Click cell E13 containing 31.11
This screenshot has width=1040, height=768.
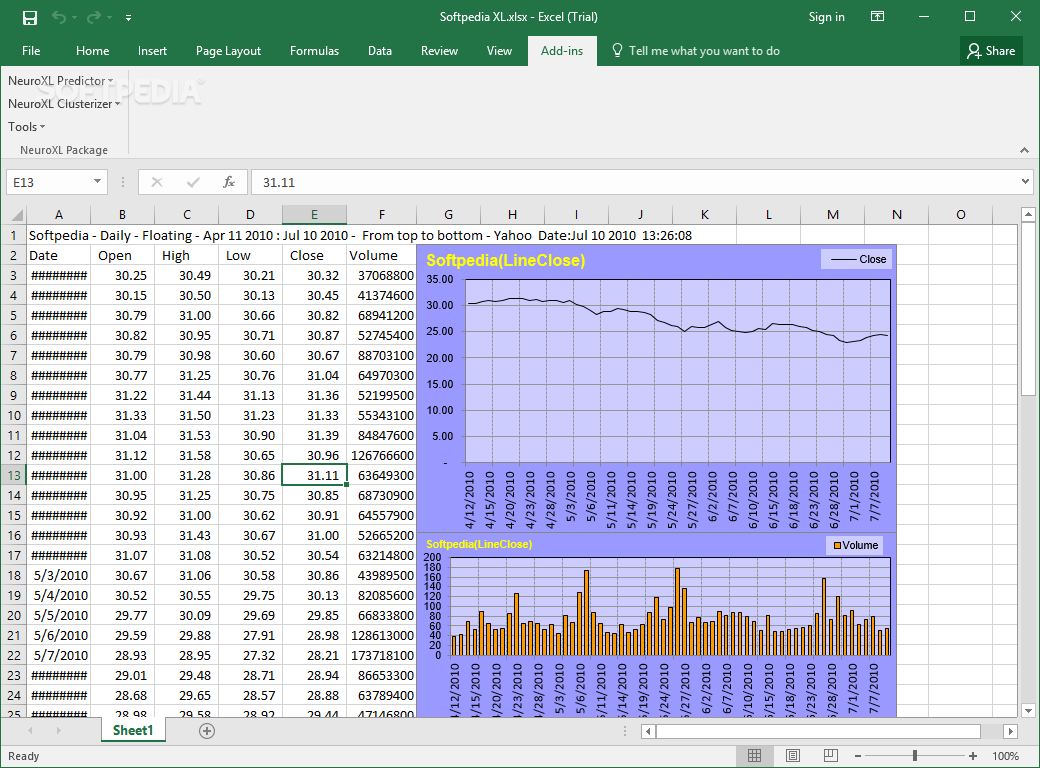314,476
